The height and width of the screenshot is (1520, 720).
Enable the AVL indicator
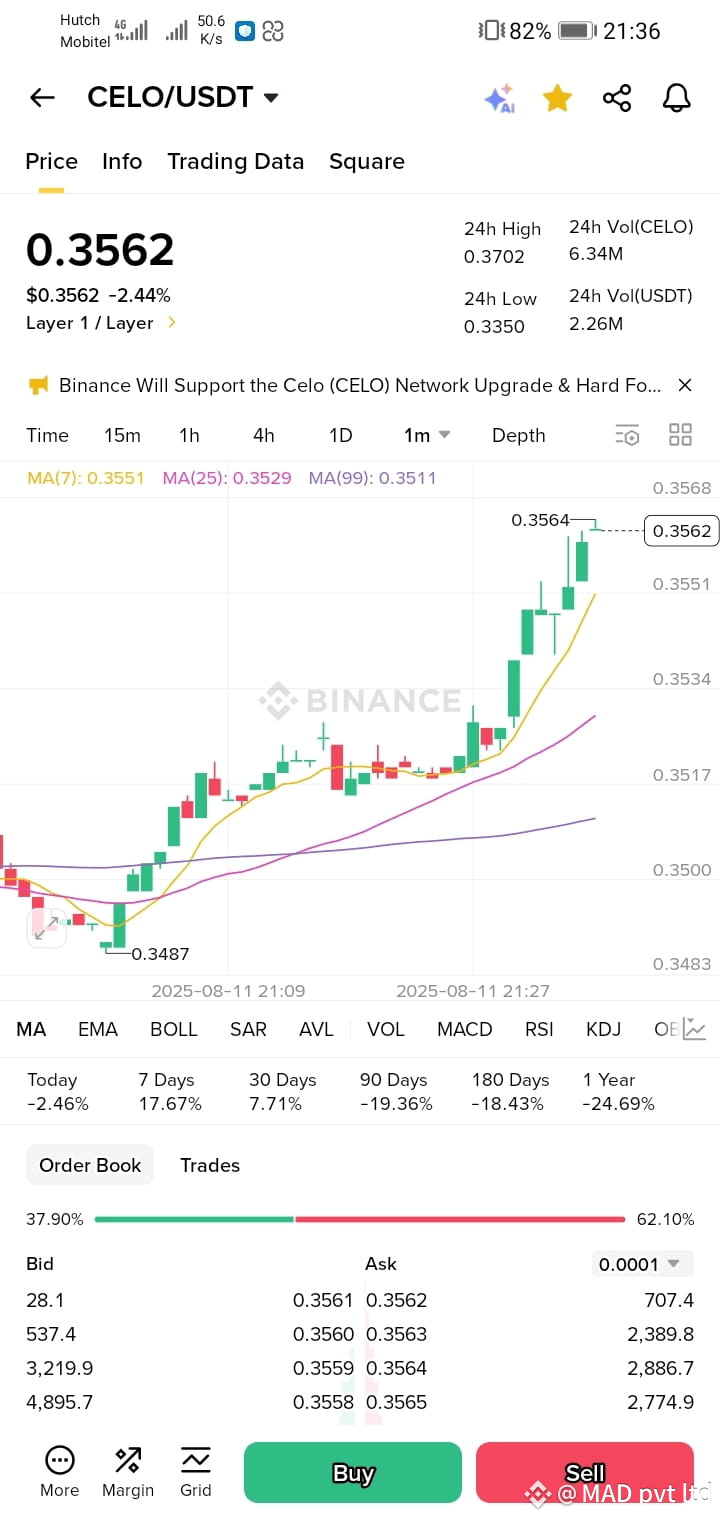[316, 1029]
